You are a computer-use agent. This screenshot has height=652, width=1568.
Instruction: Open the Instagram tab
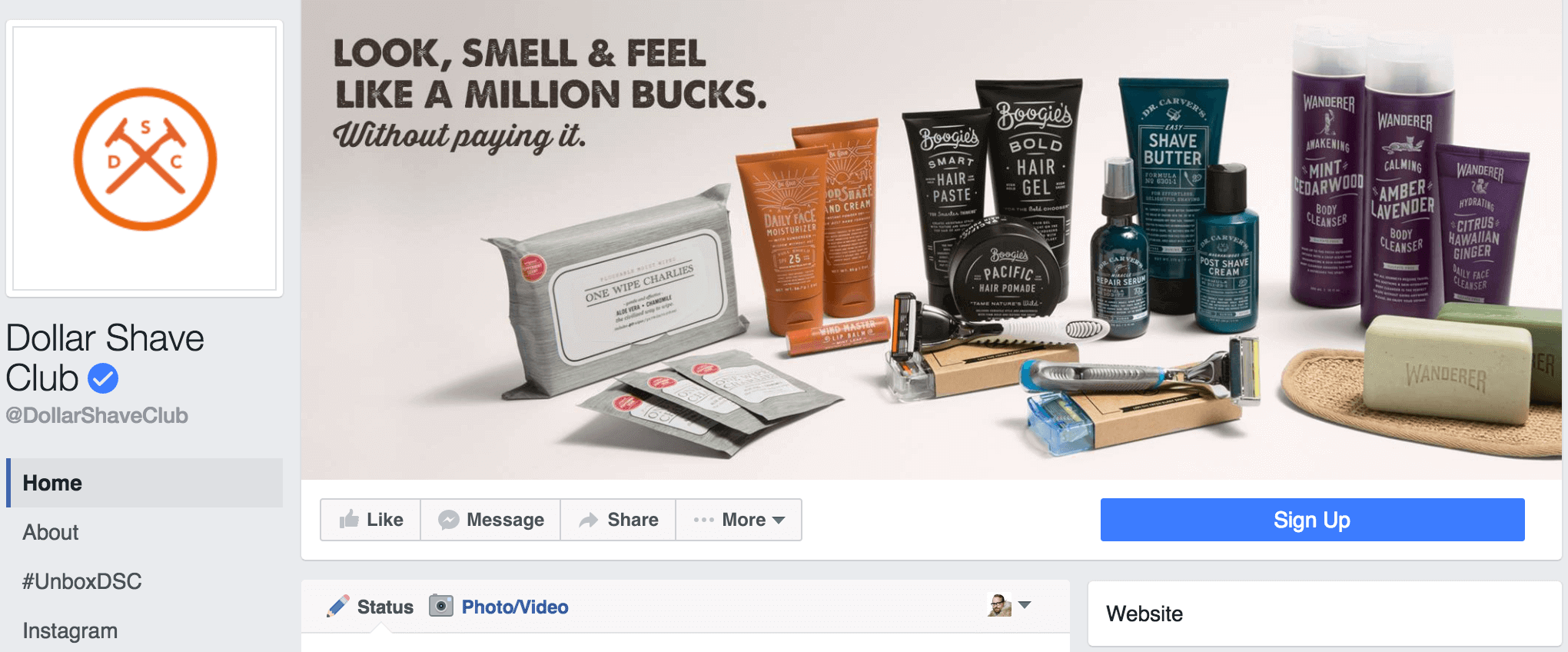(x=70, y=630)
